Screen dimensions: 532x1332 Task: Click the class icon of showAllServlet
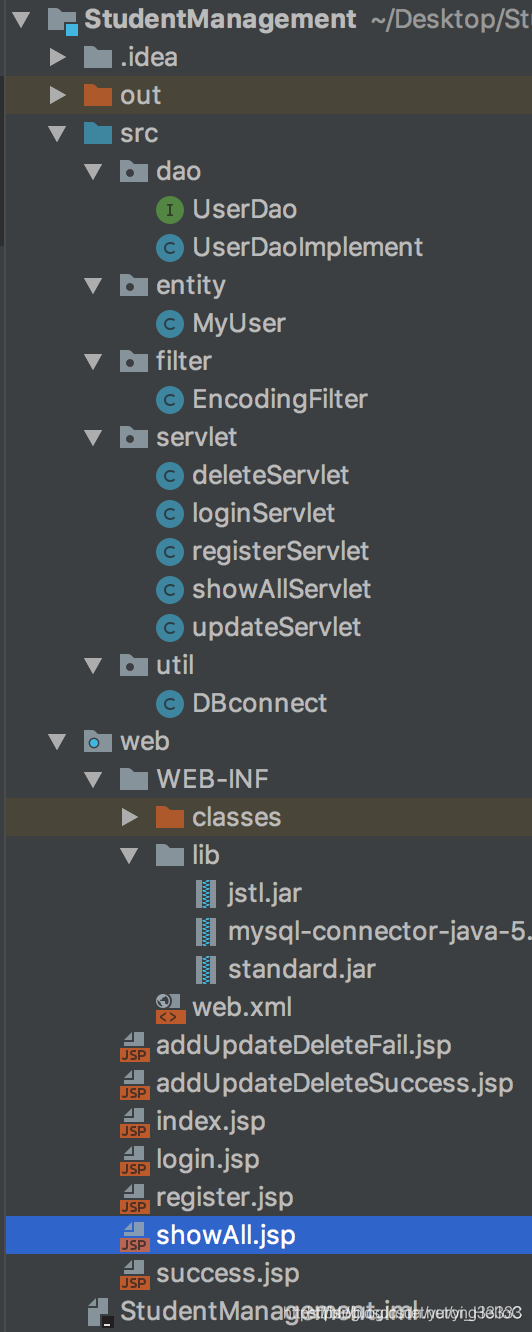[170, 589]
